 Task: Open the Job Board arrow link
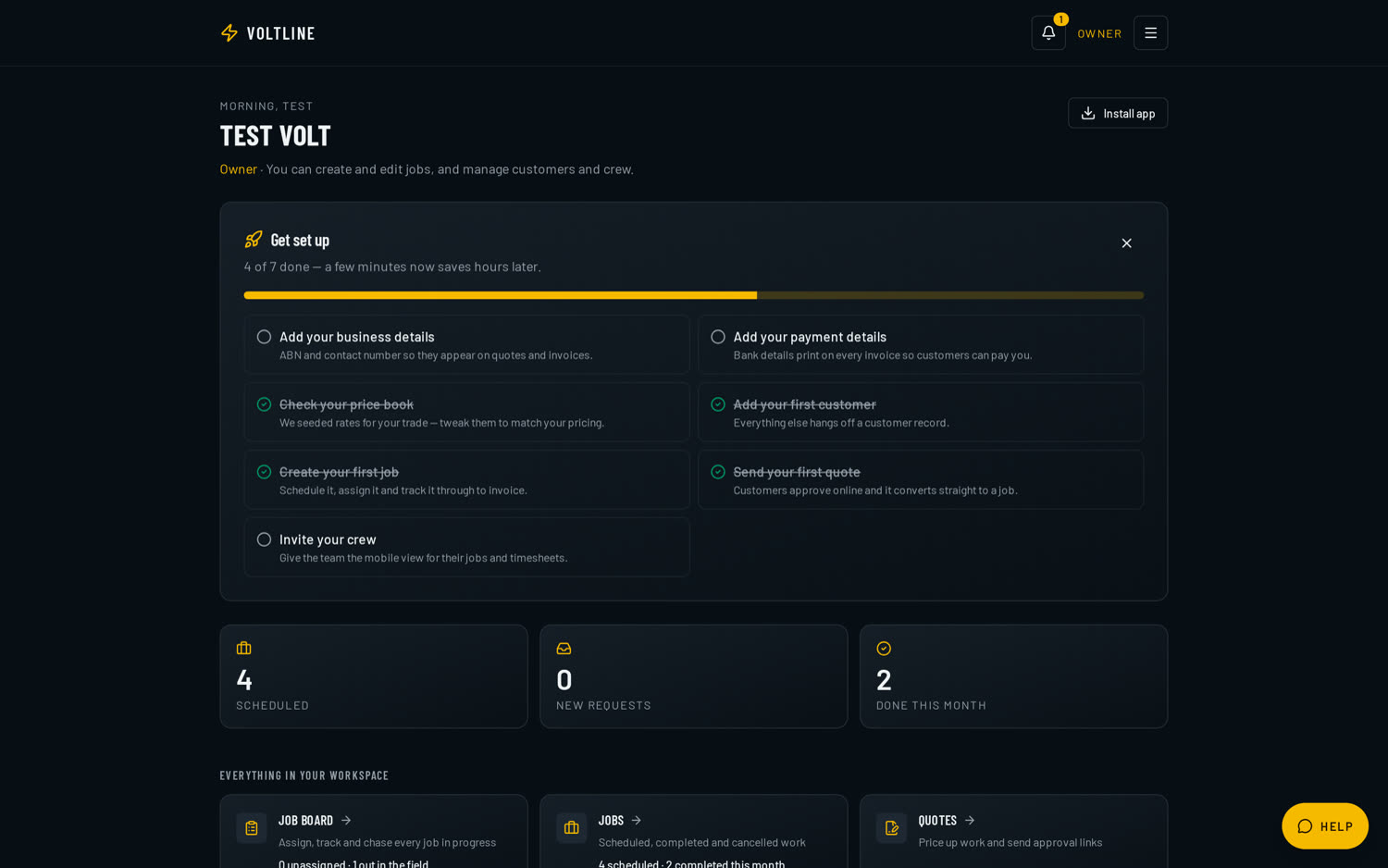[346, 821]
